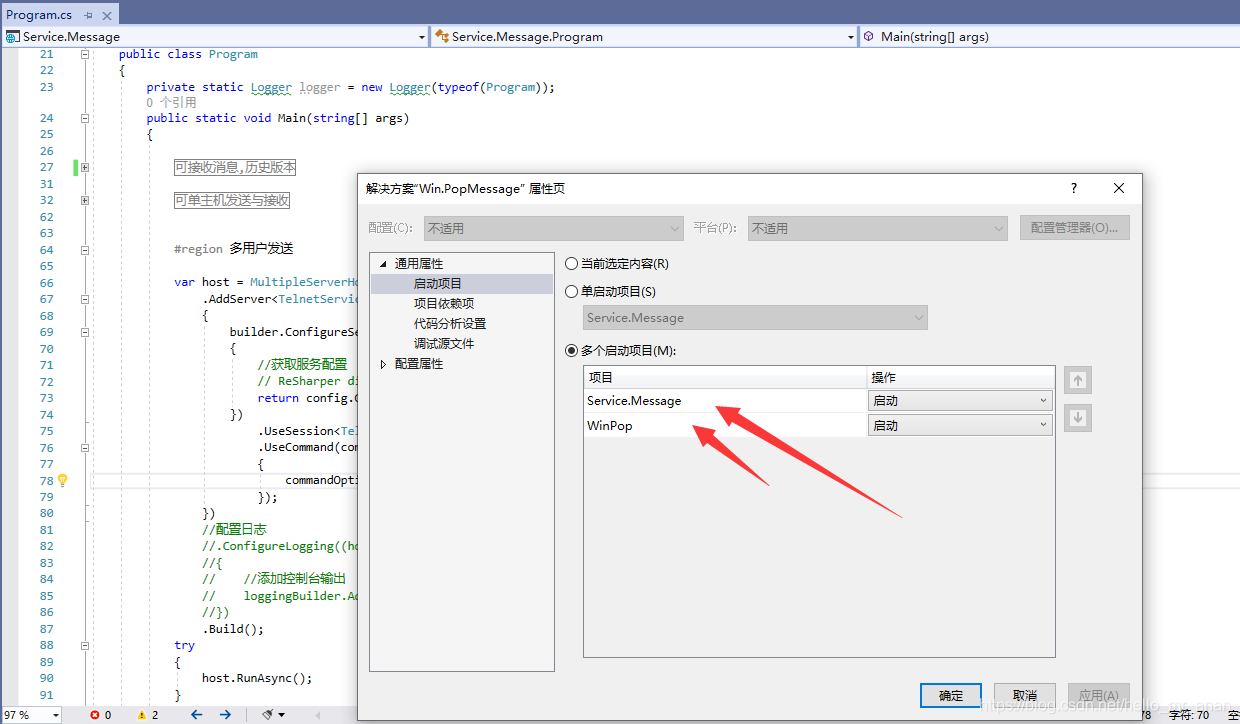Screen dimensions: 1240x724
Task: Open the 平台 dropdown showing 不适用
Action: click(x=877, y=228)
